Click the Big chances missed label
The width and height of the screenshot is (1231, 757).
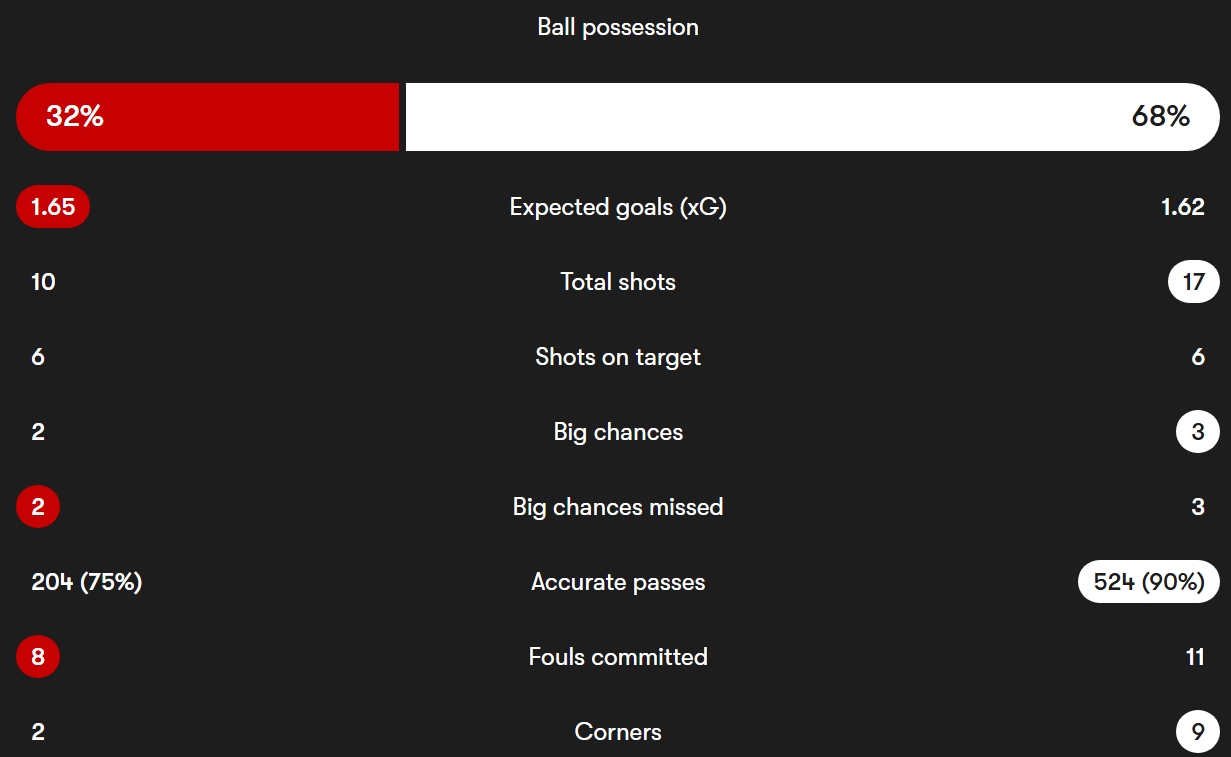click(x=618, y=507)
